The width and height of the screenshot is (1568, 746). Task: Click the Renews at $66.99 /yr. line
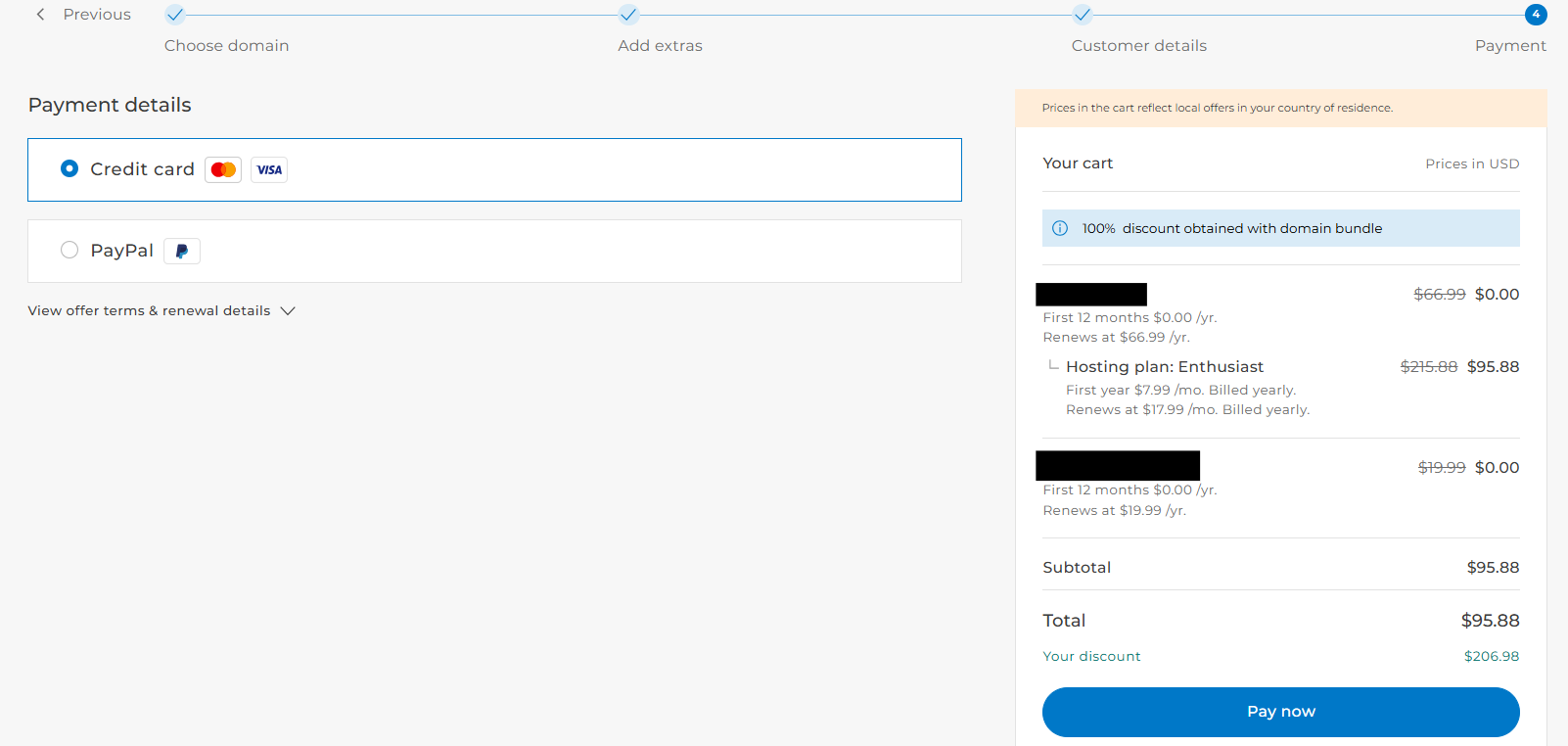[x=1116, y=337]
